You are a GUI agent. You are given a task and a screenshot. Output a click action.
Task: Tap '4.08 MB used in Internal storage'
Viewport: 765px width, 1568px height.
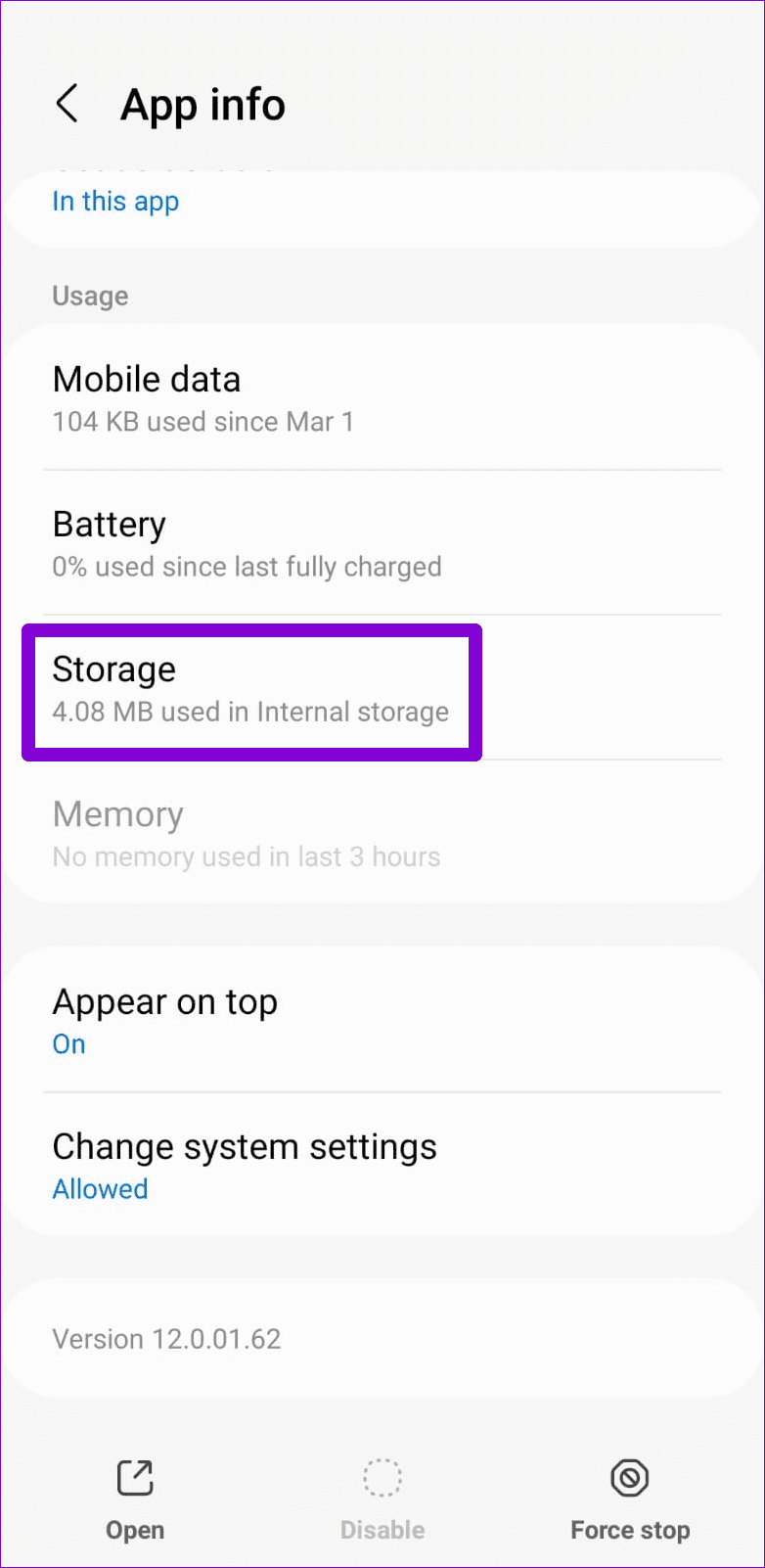pos(250,713)
